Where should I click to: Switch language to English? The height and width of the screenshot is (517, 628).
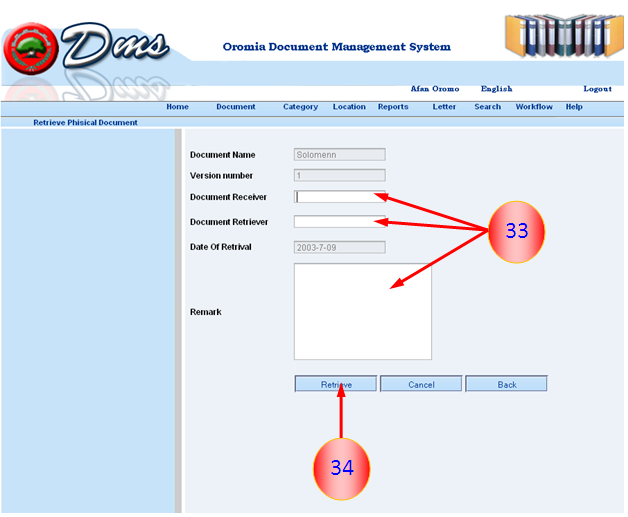(496, 89)
